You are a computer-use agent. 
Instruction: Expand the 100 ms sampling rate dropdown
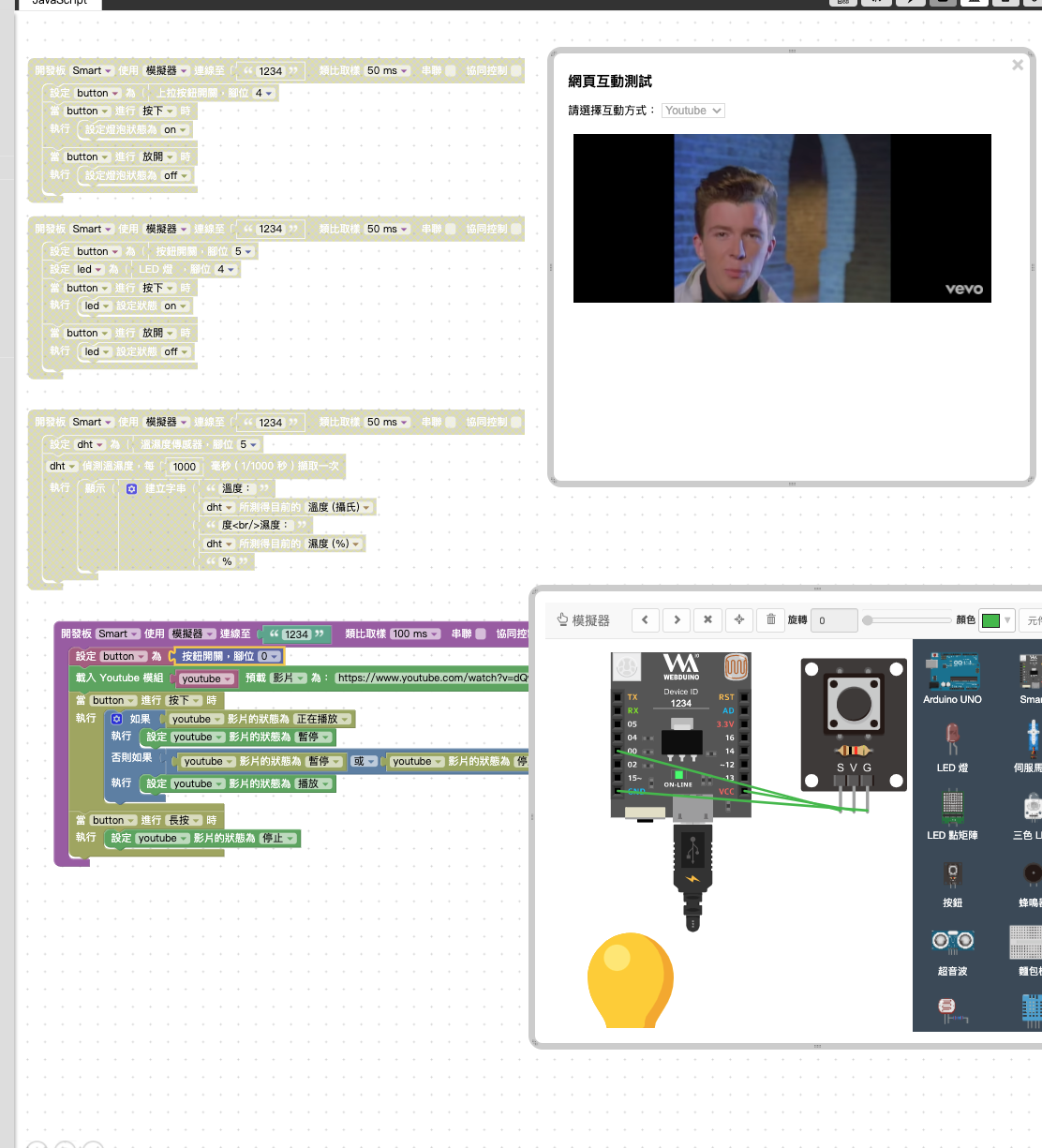[415, 634]
